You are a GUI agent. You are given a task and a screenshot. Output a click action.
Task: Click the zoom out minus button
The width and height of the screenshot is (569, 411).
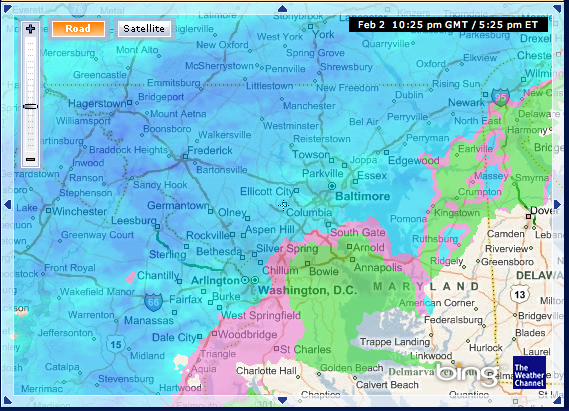point(30,159)
